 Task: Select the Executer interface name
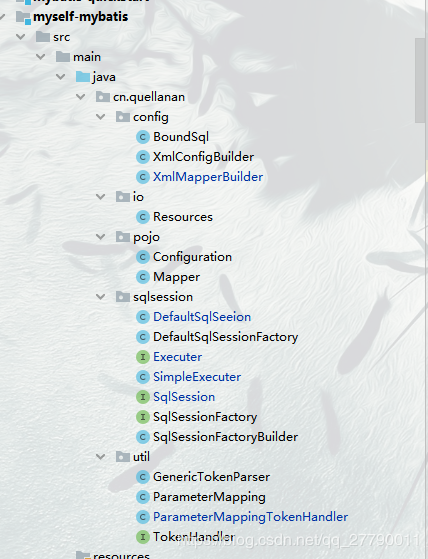click(177, 357)
